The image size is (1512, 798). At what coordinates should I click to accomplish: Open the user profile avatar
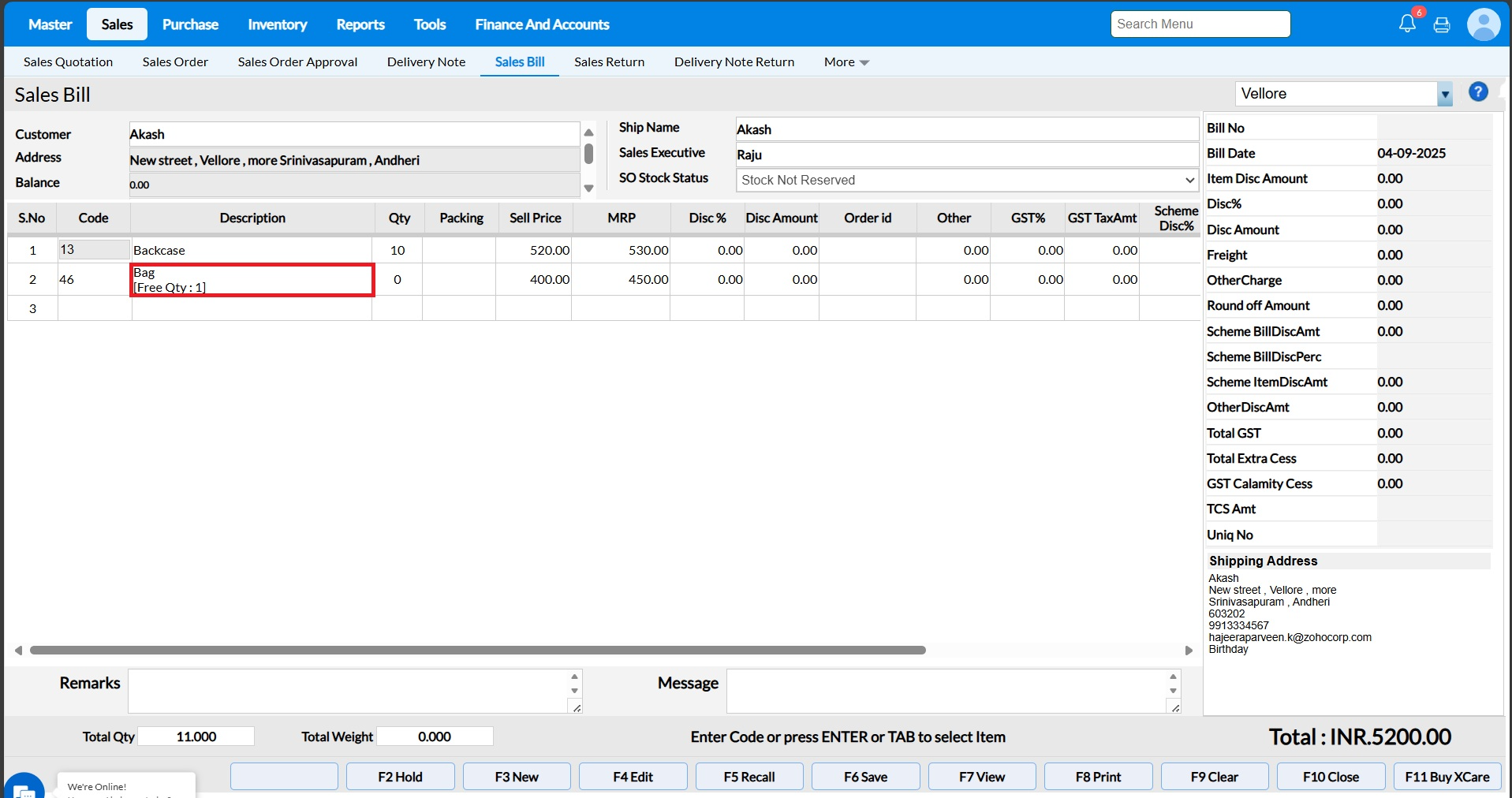pos(1483,24)
